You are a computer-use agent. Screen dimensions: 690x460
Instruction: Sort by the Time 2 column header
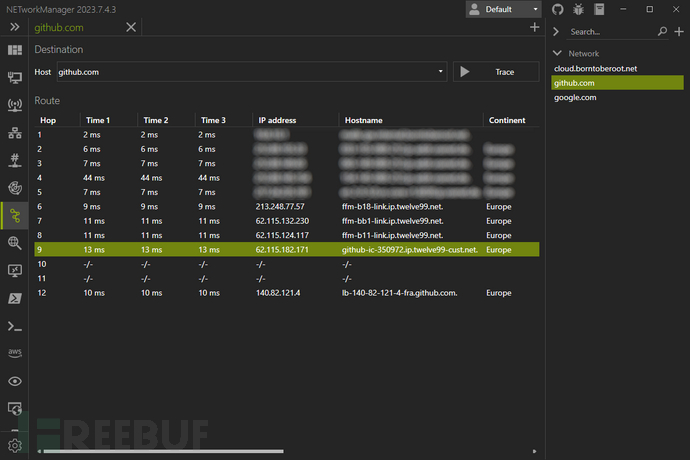pyautogui.click(x=156, y=120)
